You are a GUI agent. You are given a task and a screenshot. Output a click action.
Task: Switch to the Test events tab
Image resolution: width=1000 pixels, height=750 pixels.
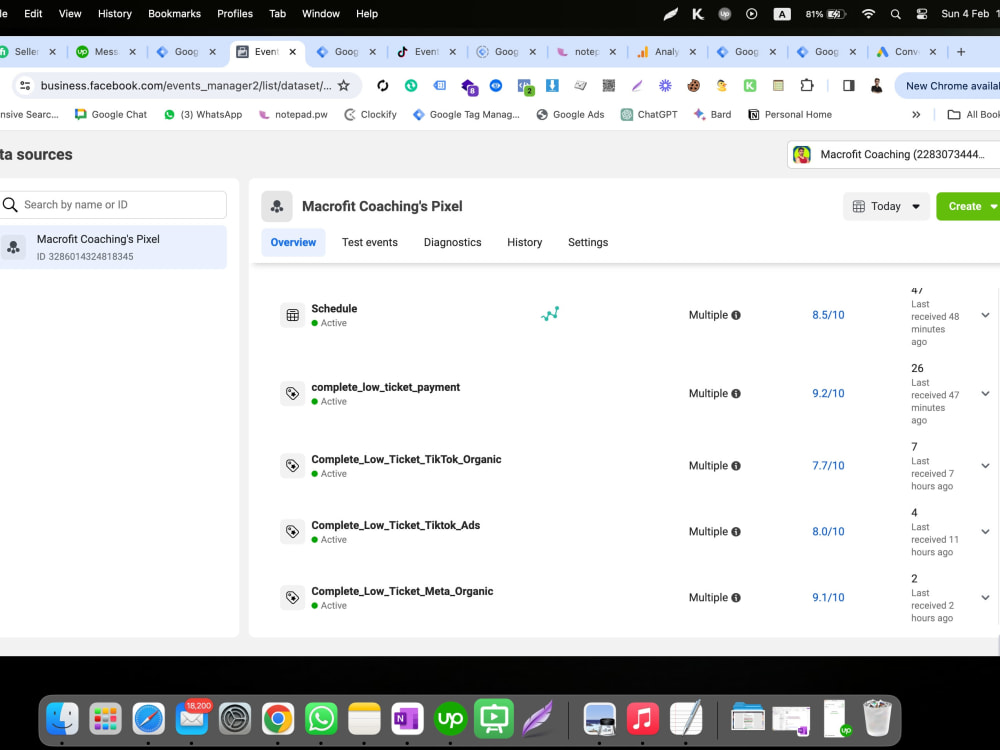pyautogui.click(x=370, y=242)
